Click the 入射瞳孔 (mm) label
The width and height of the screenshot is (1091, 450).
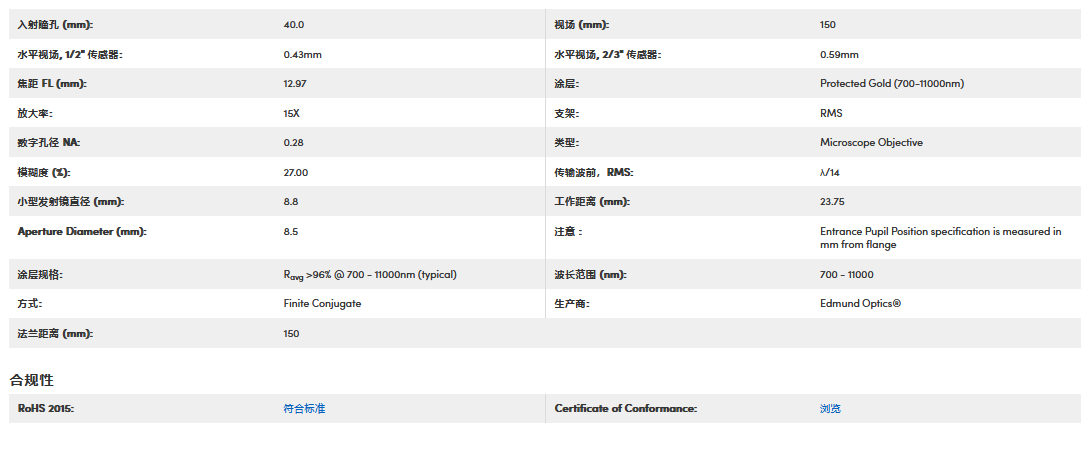click(x=61, y=25)
